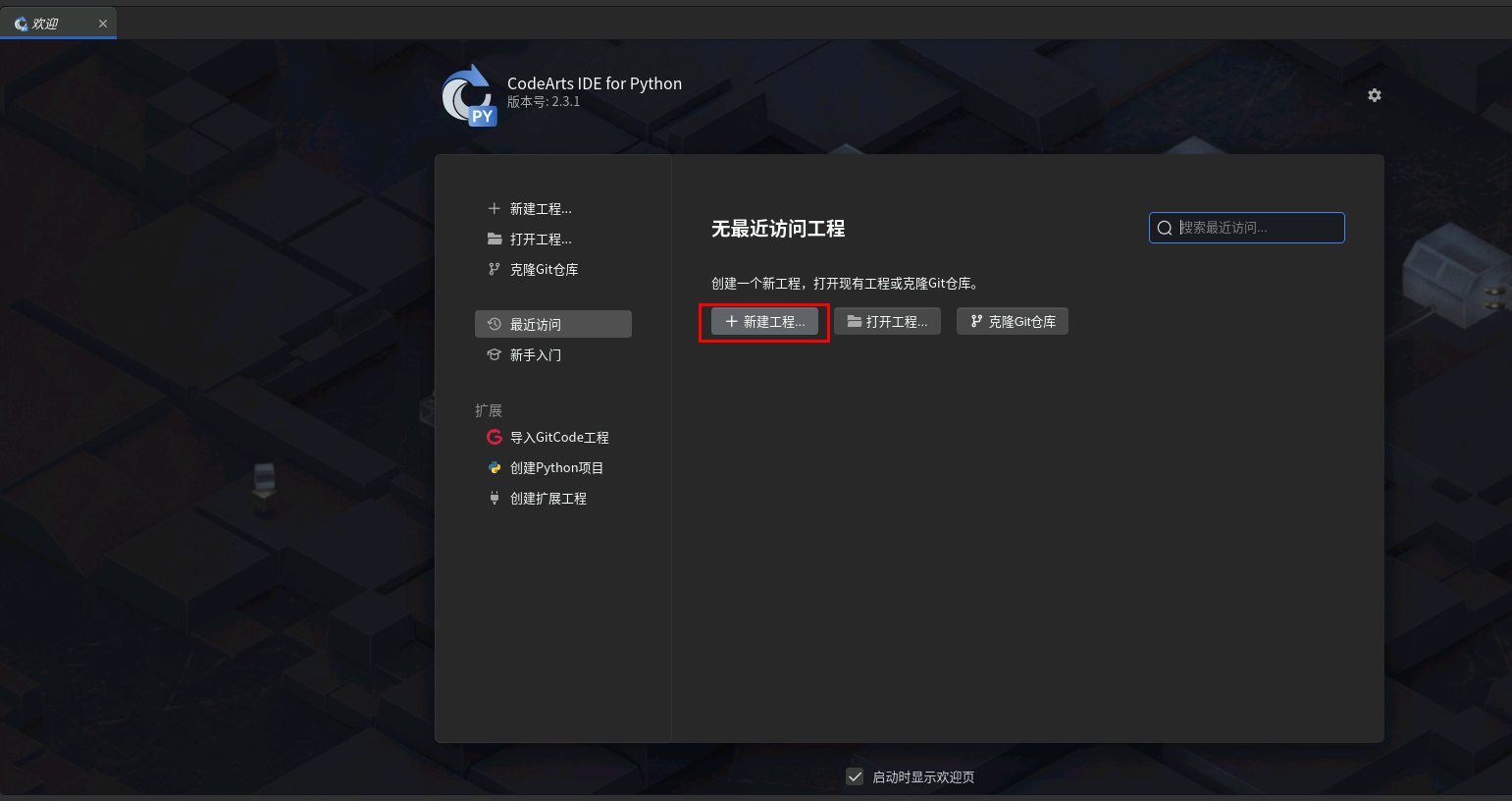
Task: Click the plus icon beside sidebar 新建工程
Action: click(x=495, y=208)
